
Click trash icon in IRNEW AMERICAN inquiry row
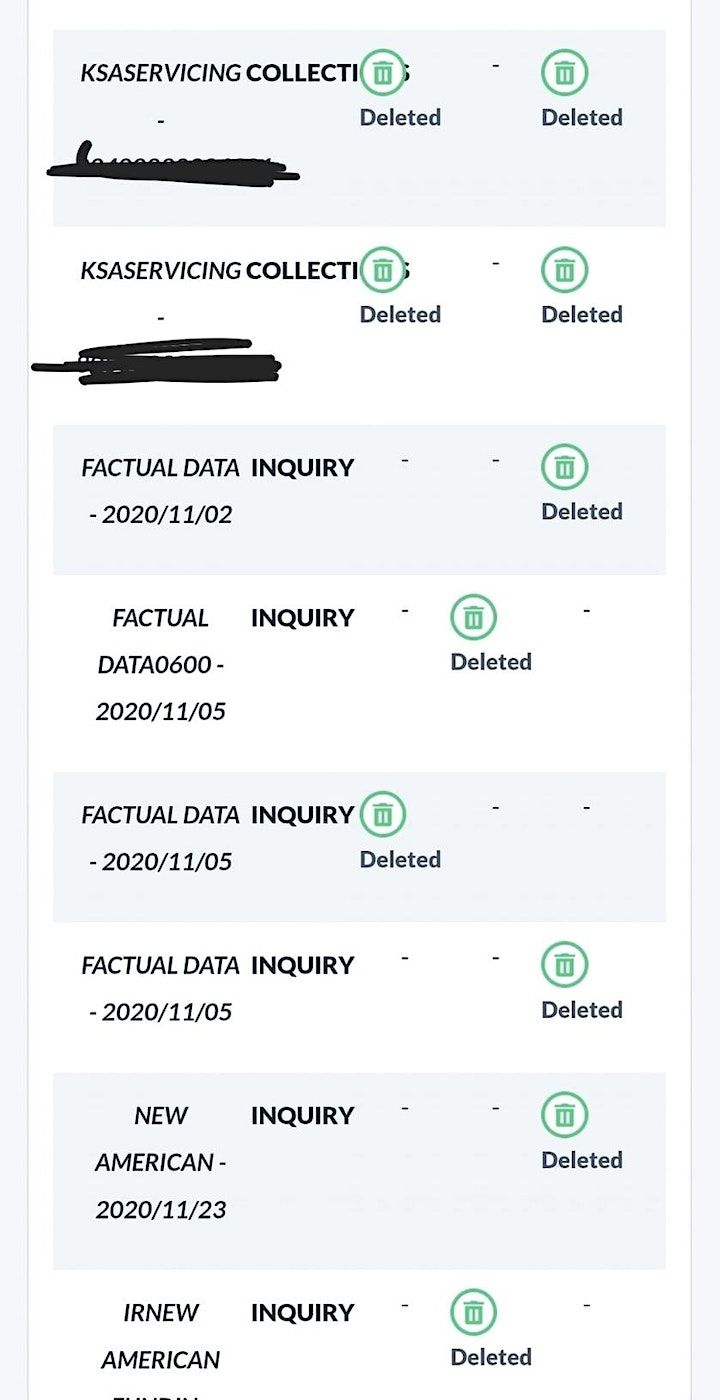tap(474, 1313)
